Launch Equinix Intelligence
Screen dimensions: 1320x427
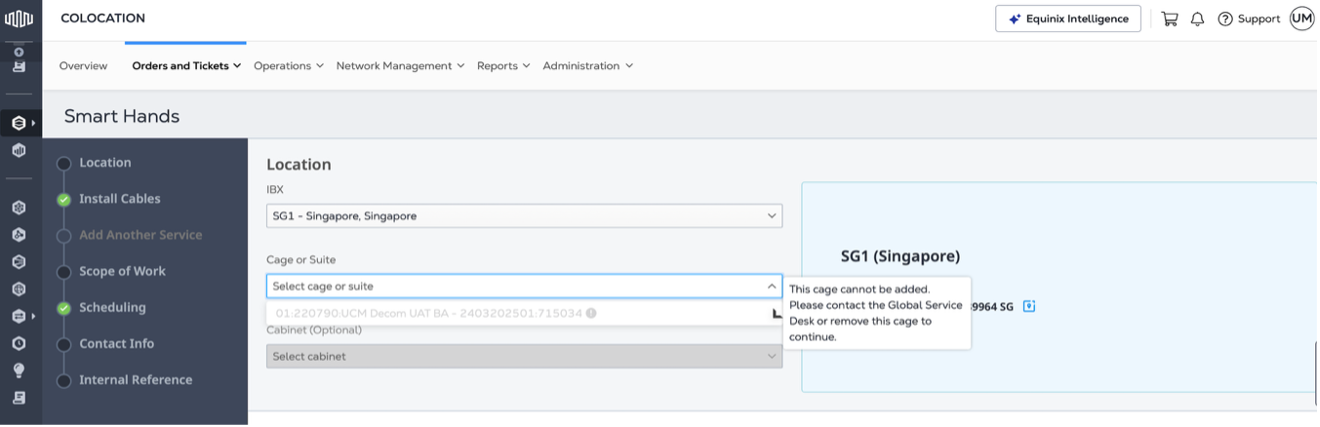coord(1067,19)
